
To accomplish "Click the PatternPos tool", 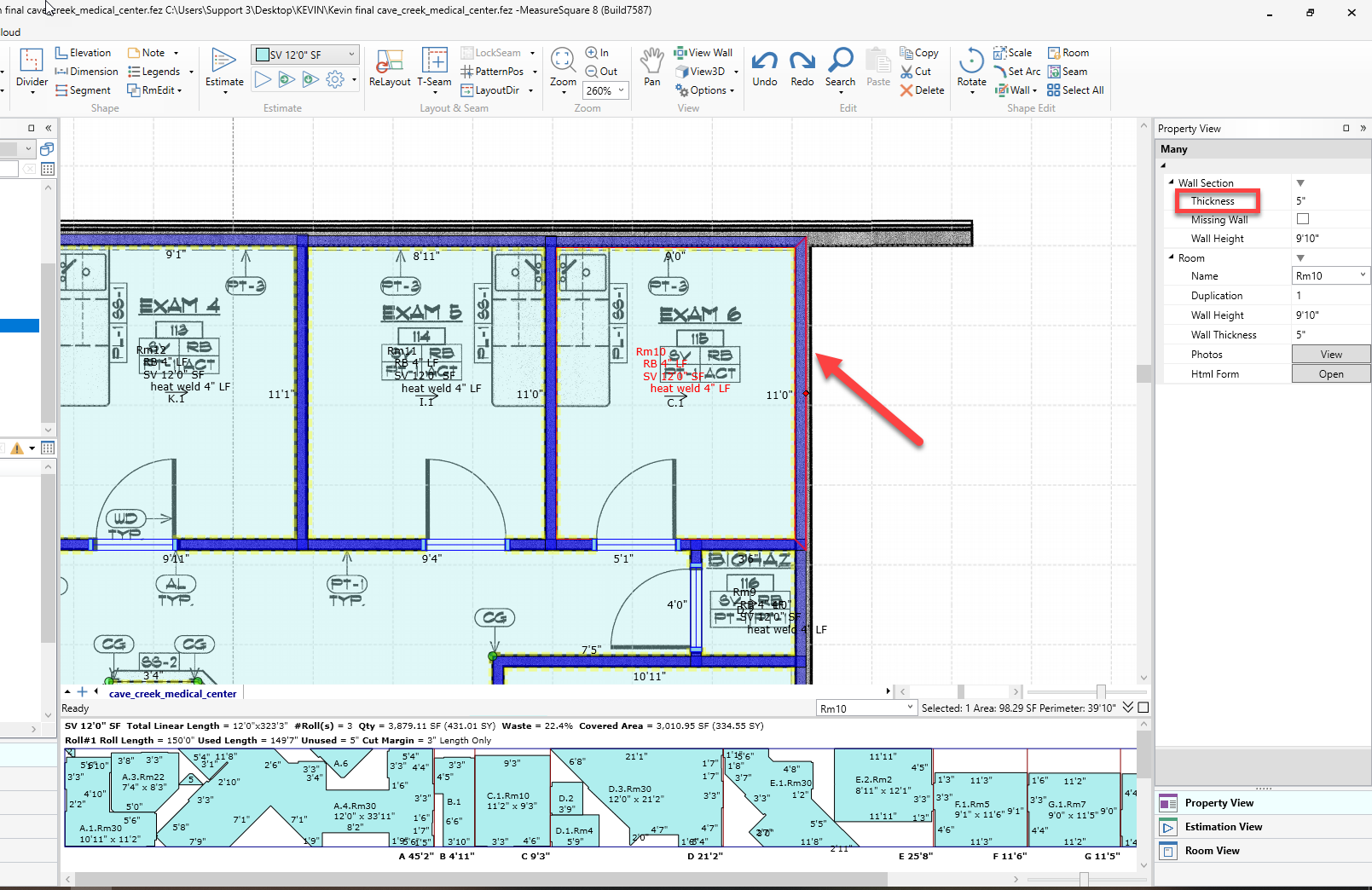I will coord(492,72).
